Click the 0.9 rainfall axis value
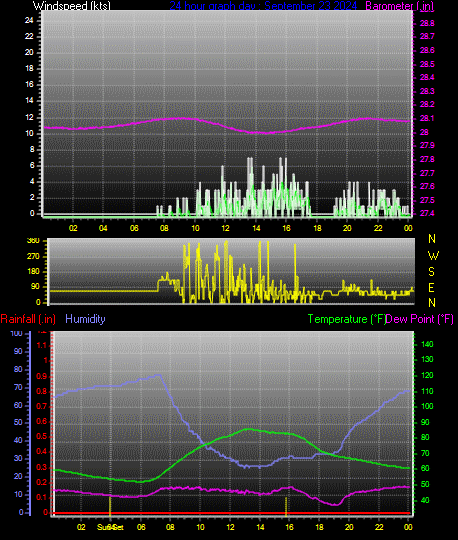 coord(42,376)
